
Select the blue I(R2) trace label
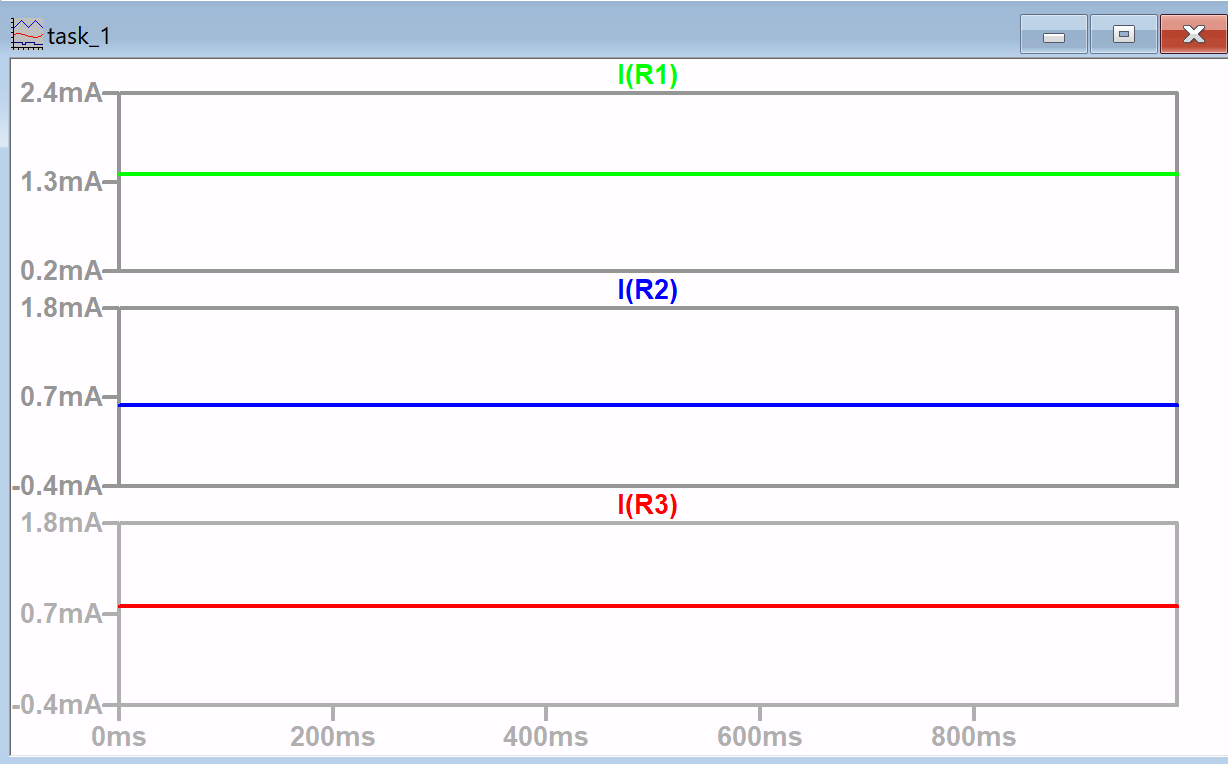tap(648, 291)
